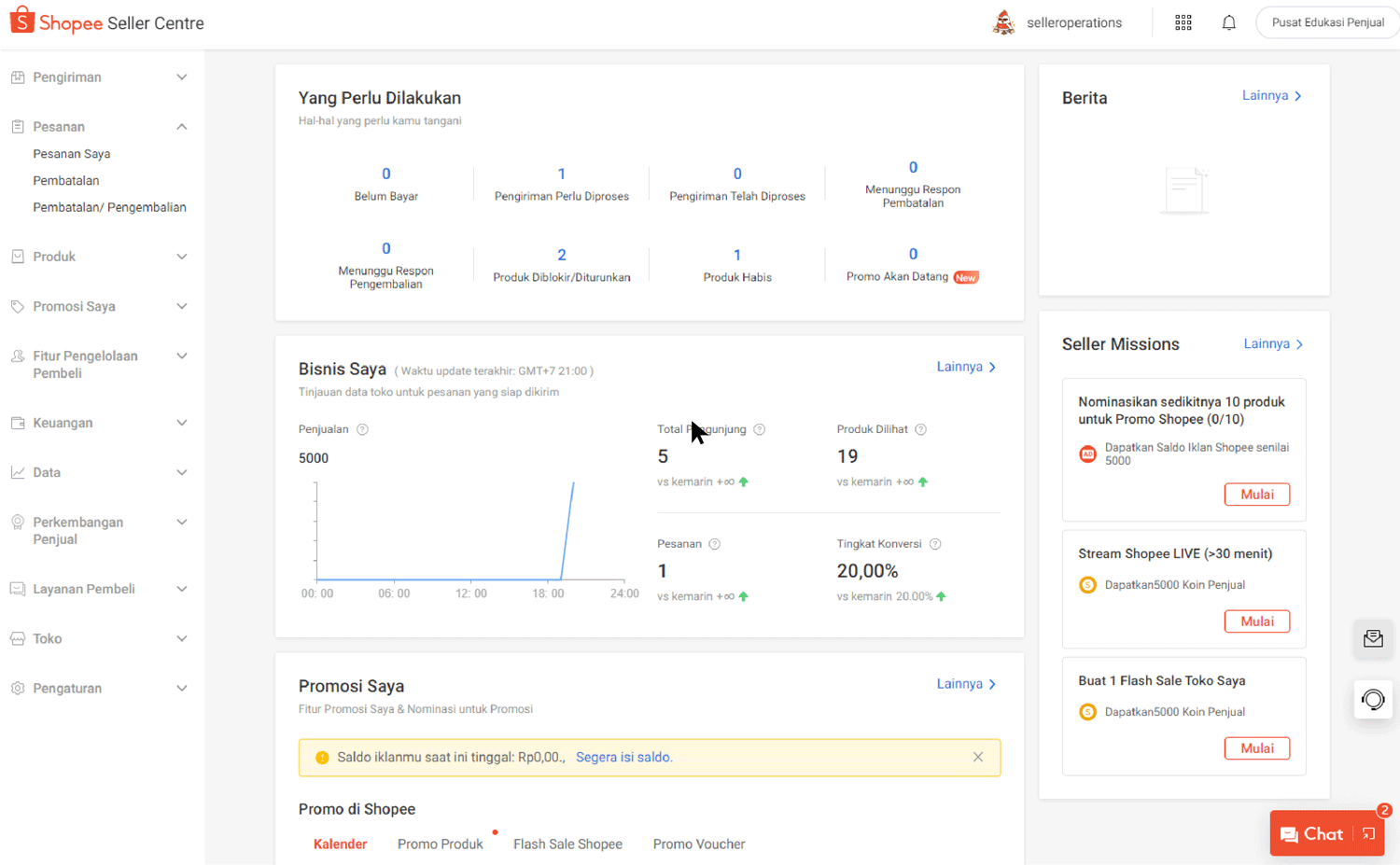Click Mulai for Stream Shopee LIVE mission

(x=1256, y=621)
